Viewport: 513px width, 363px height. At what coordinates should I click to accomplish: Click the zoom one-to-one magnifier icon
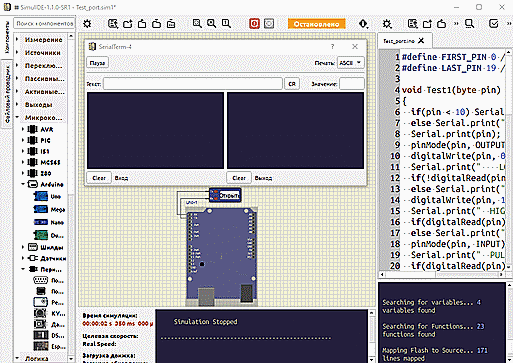[x=226, y=24]
